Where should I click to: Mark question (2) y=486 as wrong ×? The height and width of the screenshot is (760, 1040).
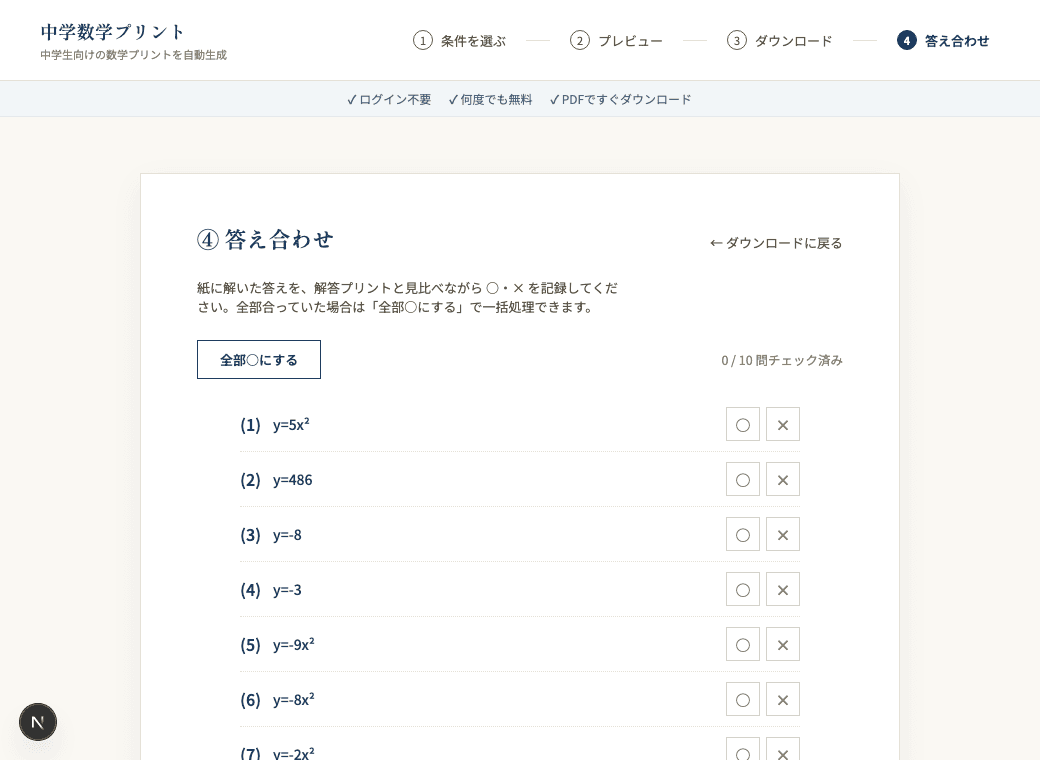point(783,479)
